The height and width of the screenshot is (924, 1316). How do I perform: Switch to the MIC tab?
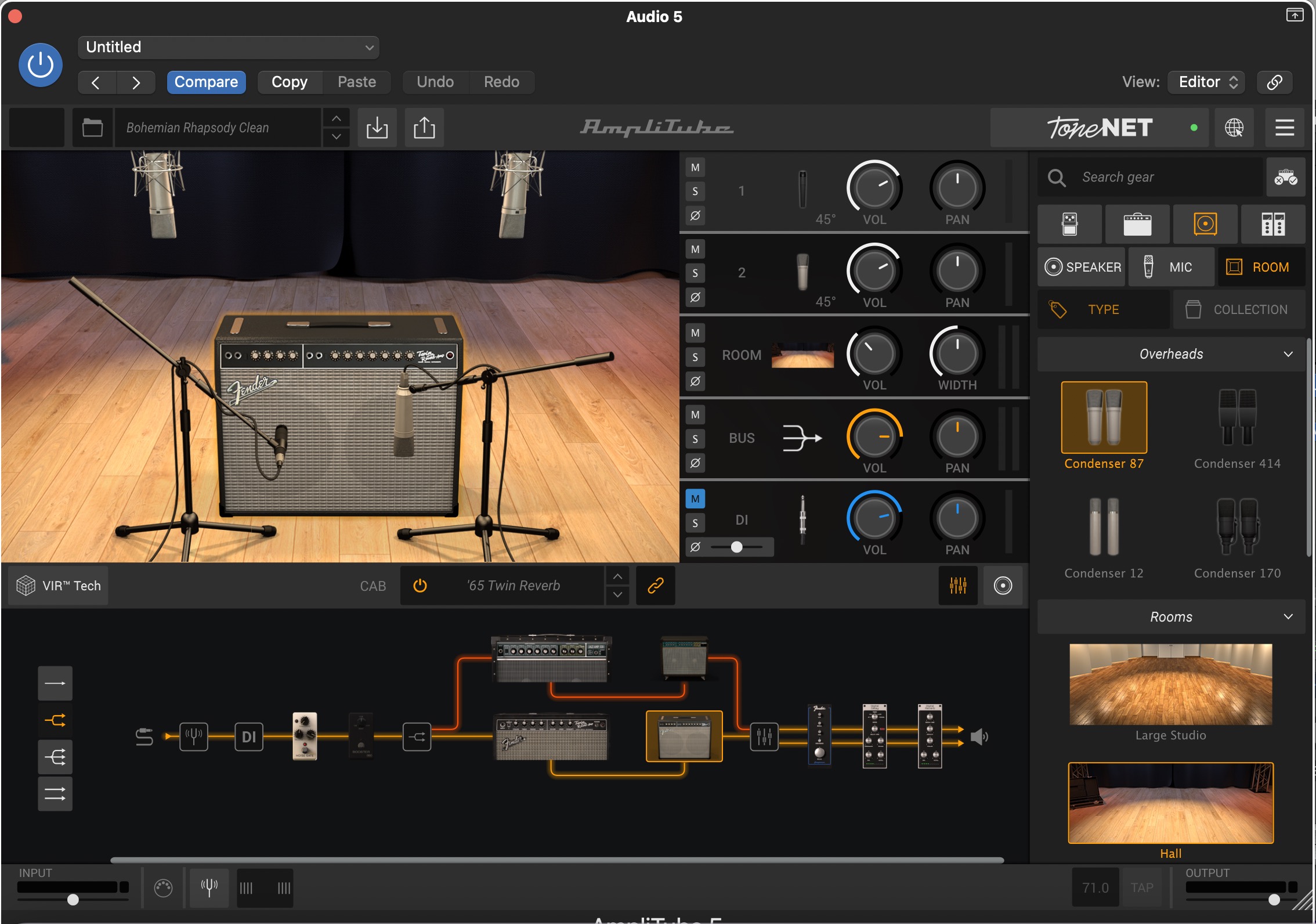[1172, 267]
